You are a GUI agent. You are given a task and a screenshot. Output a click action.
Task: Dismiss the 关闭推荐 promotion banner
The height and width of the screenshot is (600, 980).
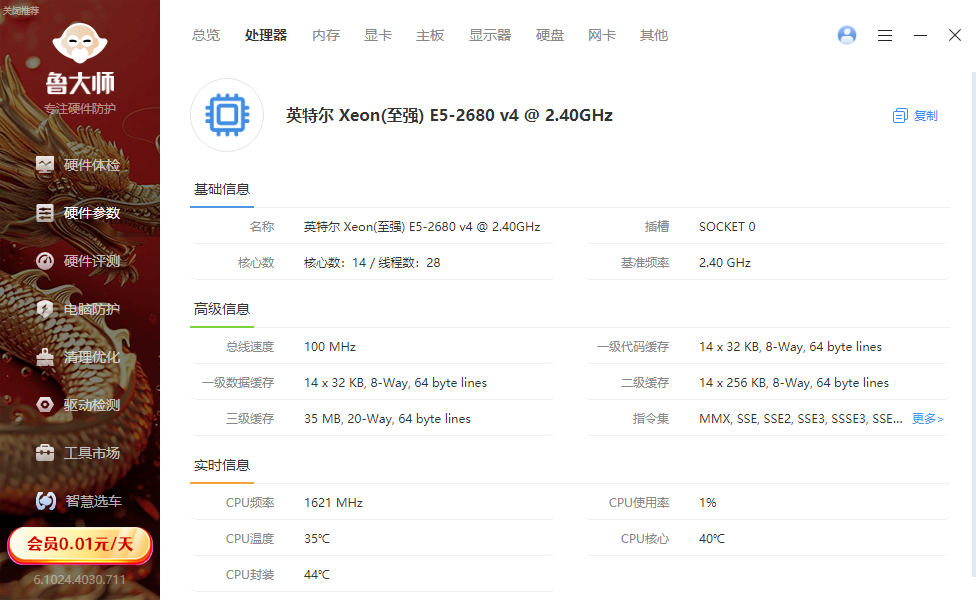(x=20, y=8)
